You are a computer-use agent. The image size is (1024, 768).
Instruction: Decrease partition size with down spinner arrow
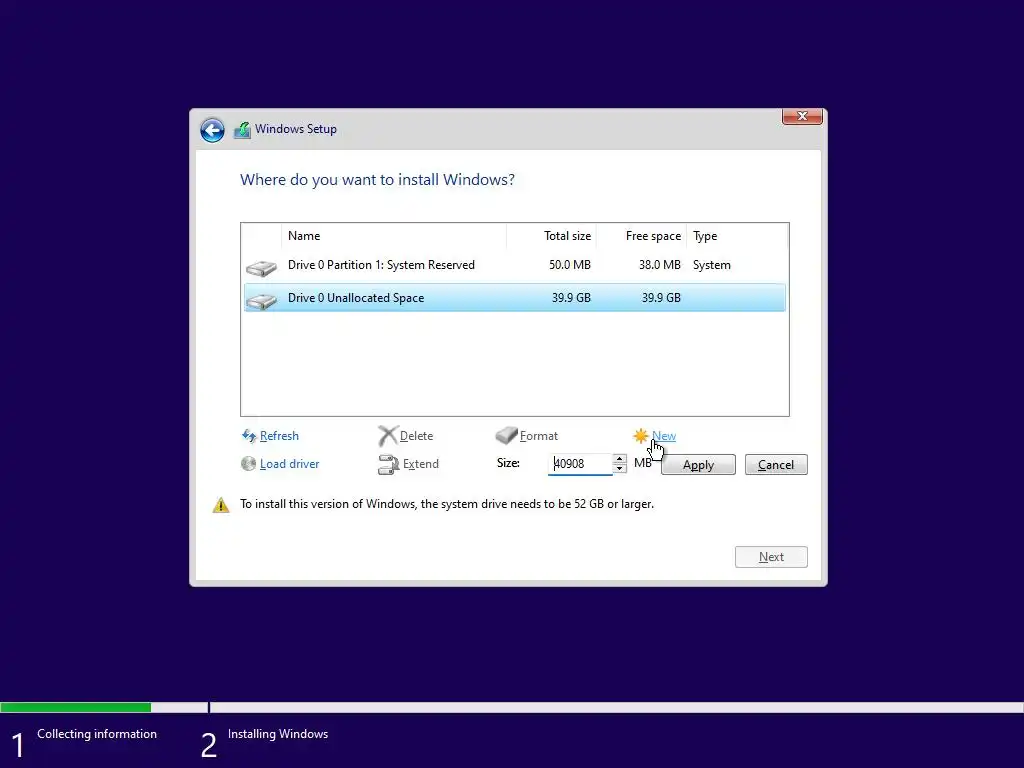click(x=619, y=468)
